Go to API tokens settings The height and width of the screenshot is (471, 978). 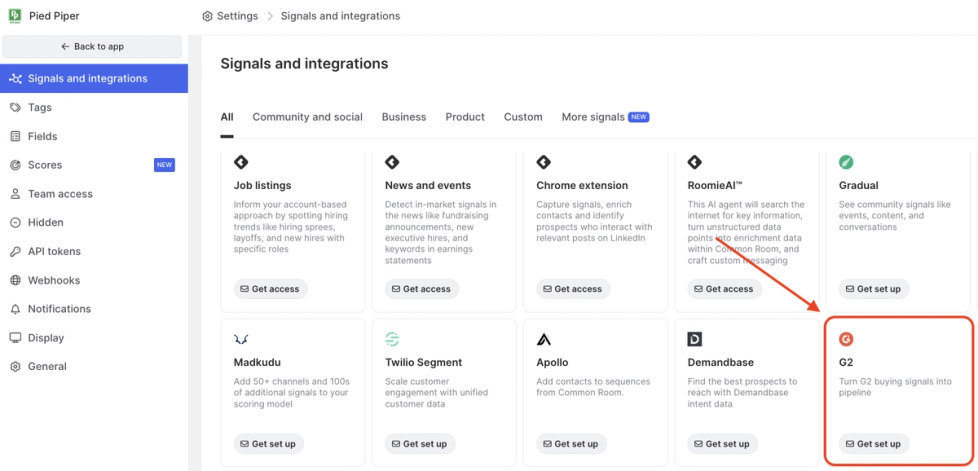point(54,251)
